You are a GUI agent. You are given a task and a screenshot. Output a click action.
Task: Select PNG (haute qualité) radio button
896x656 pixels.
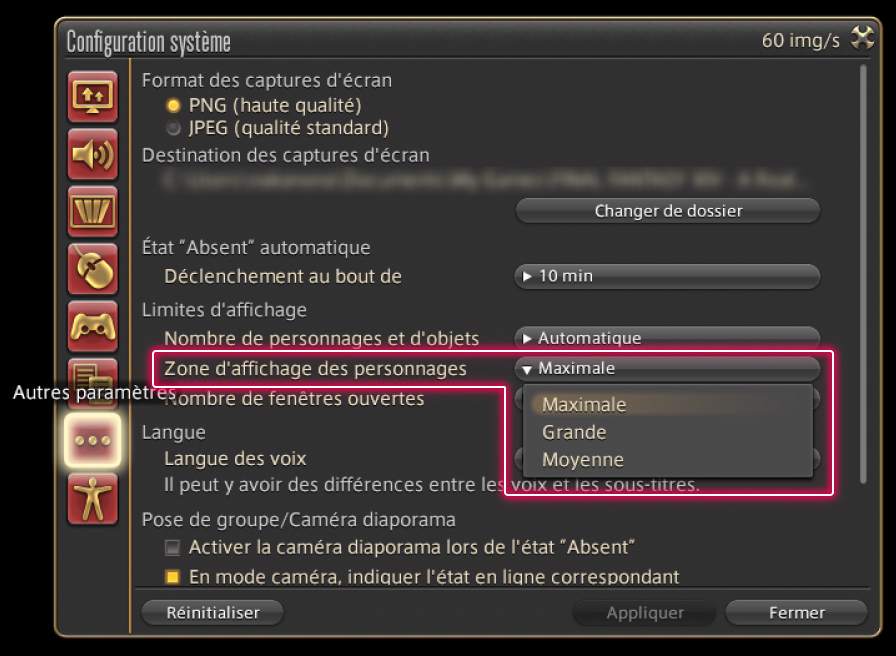(174, 105)
